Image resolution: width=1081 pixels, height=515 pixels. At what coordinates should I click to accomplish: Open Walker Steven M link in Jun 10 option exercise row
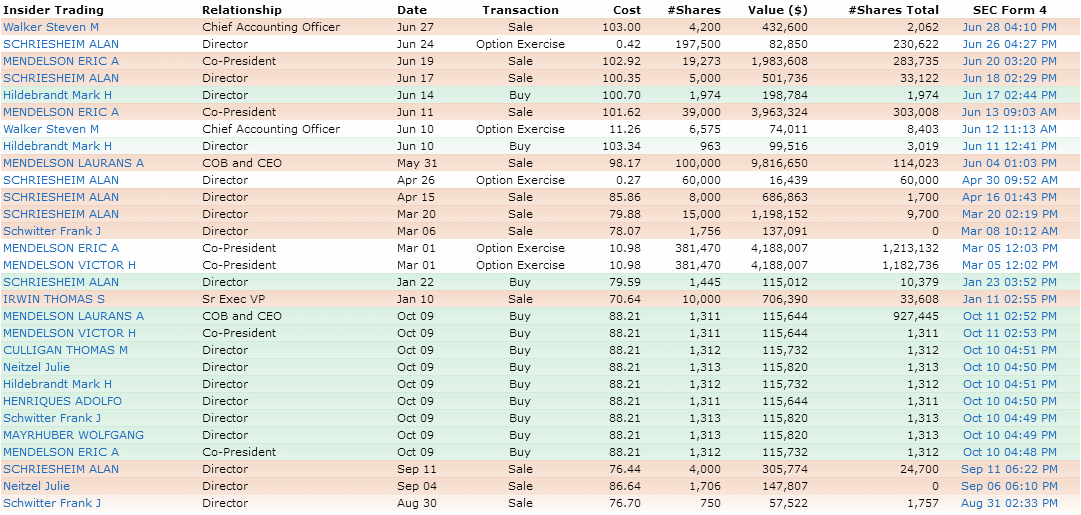click(51, 130)
